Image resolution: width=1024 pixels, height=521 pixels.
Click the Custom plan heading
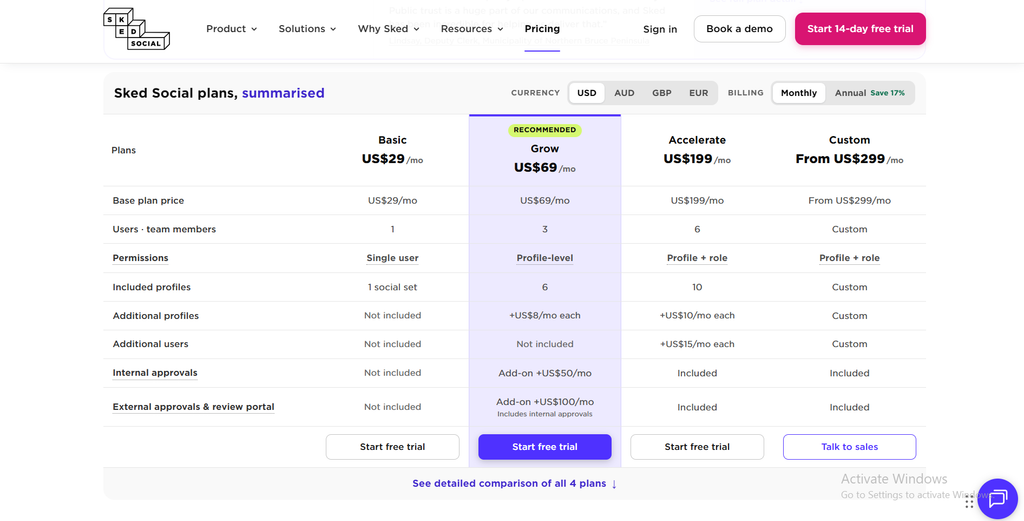(849, 140)
